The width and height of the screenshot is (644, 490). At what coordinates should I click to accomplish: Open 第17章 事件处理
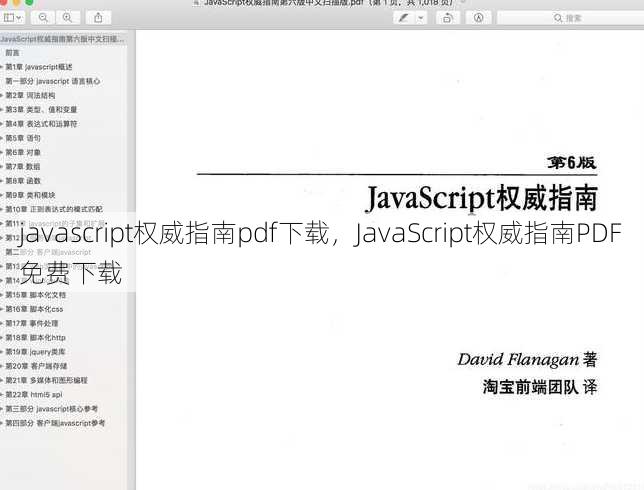coord(32,323)
